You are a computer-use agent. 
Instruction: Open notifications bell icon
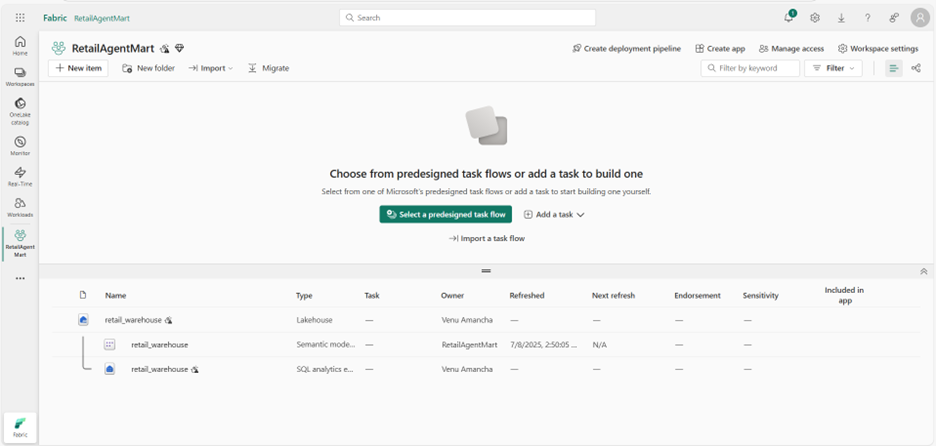point(789,17)
